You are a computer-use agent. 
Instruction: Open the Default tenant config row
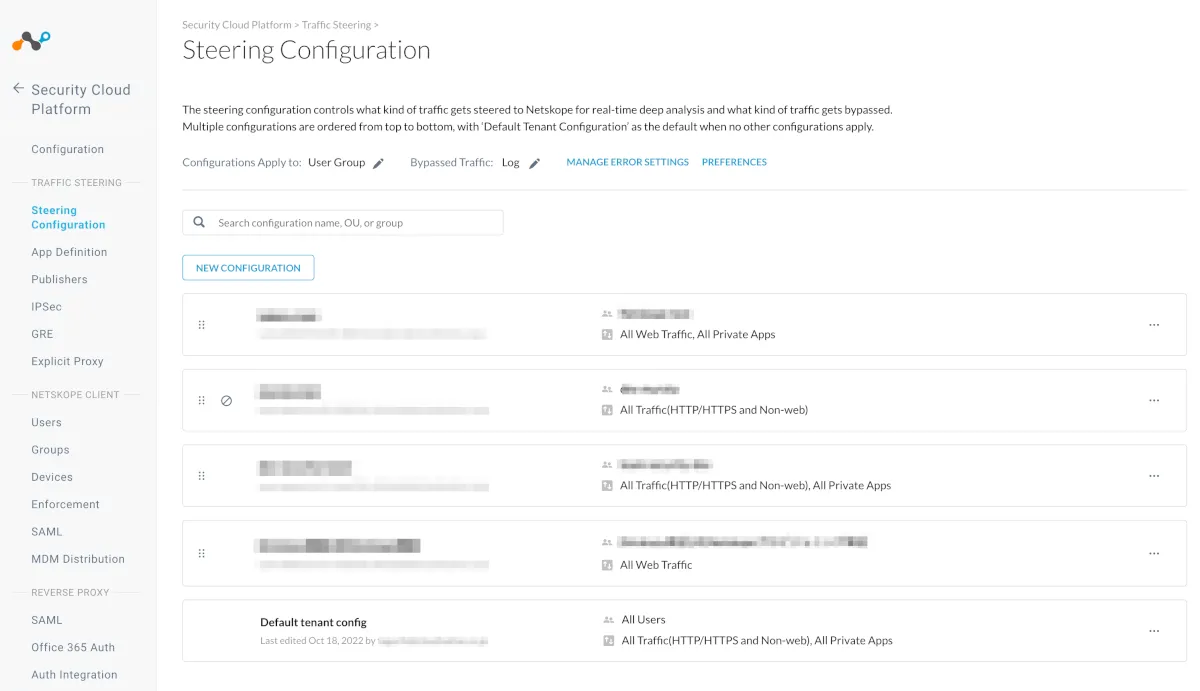click(x=314, y=622)
